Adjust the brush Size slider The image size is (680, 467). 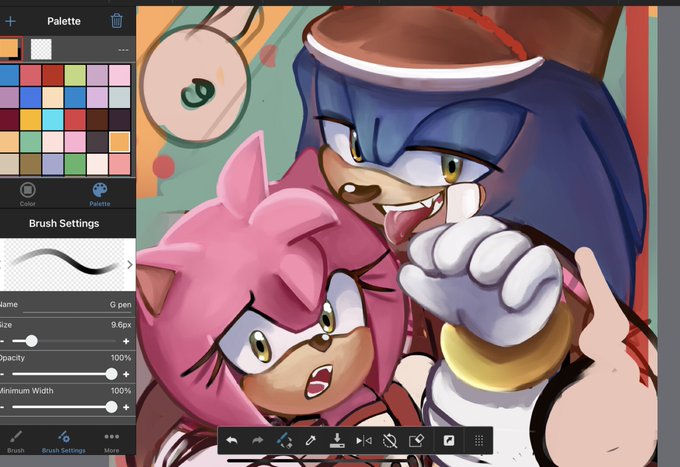[64, 341]
